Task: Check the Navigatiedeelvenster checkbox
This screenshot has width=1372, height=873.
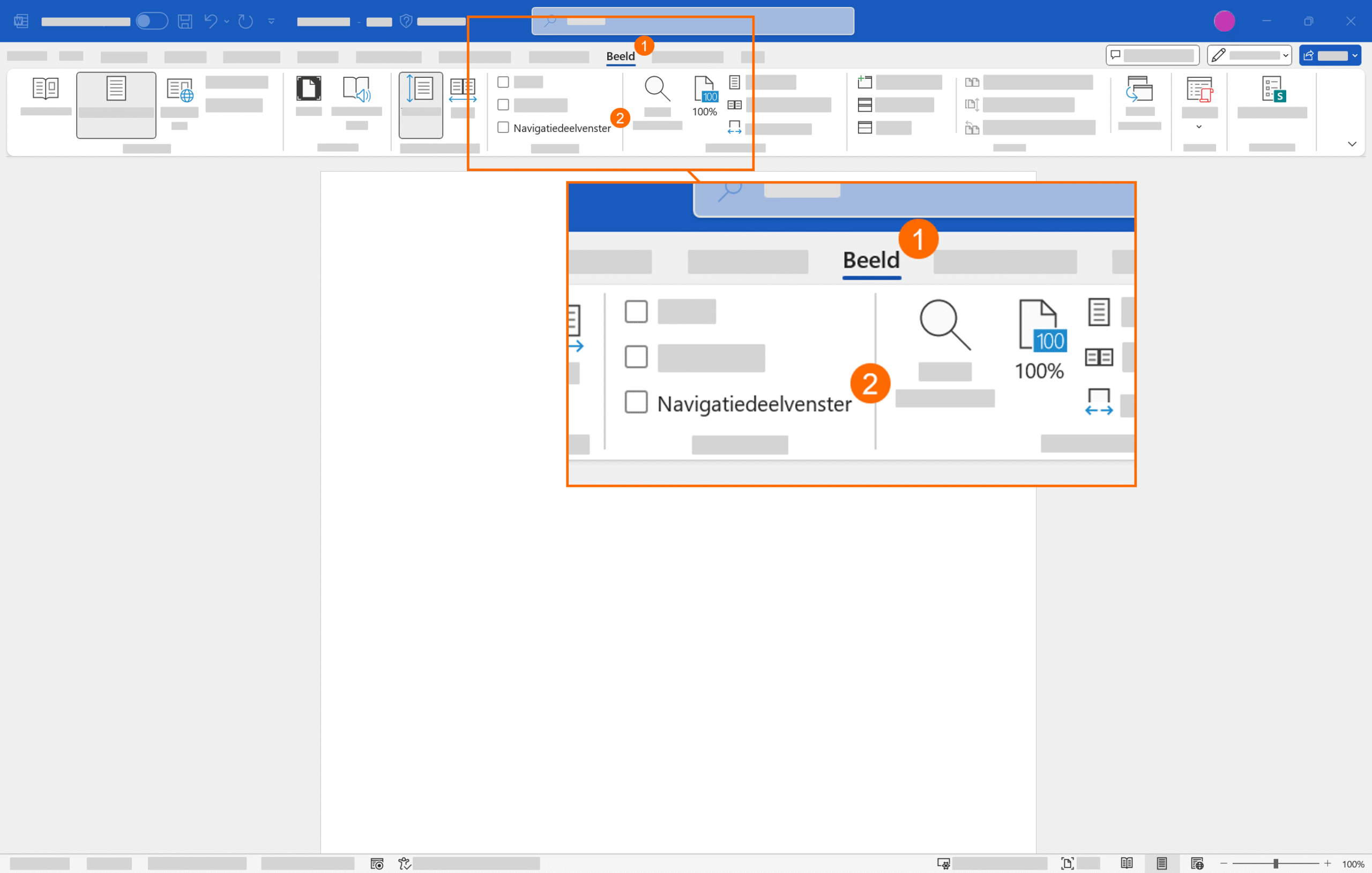Action: coord(503,127)
